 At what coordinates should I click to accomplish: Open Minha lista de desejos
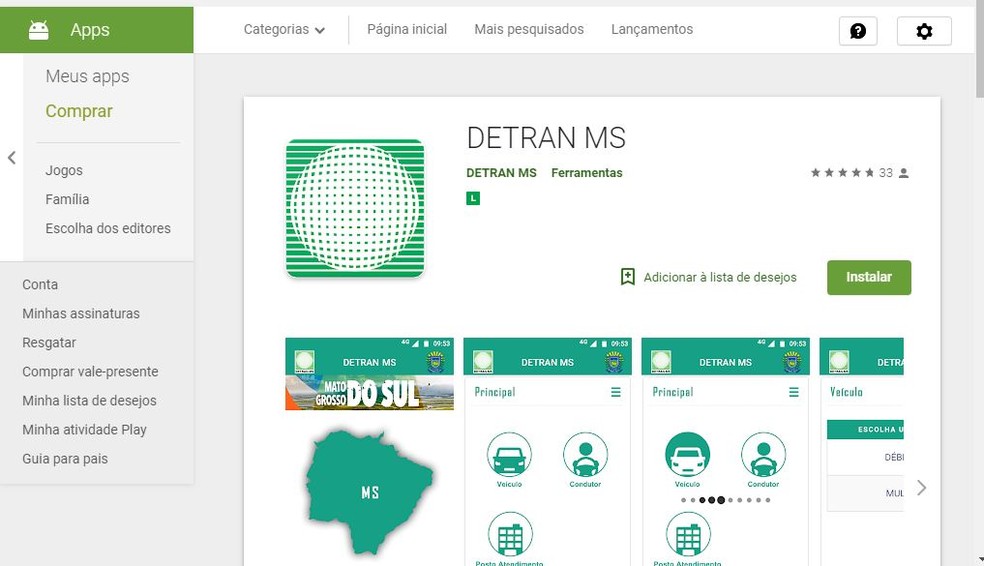(89, 401)
